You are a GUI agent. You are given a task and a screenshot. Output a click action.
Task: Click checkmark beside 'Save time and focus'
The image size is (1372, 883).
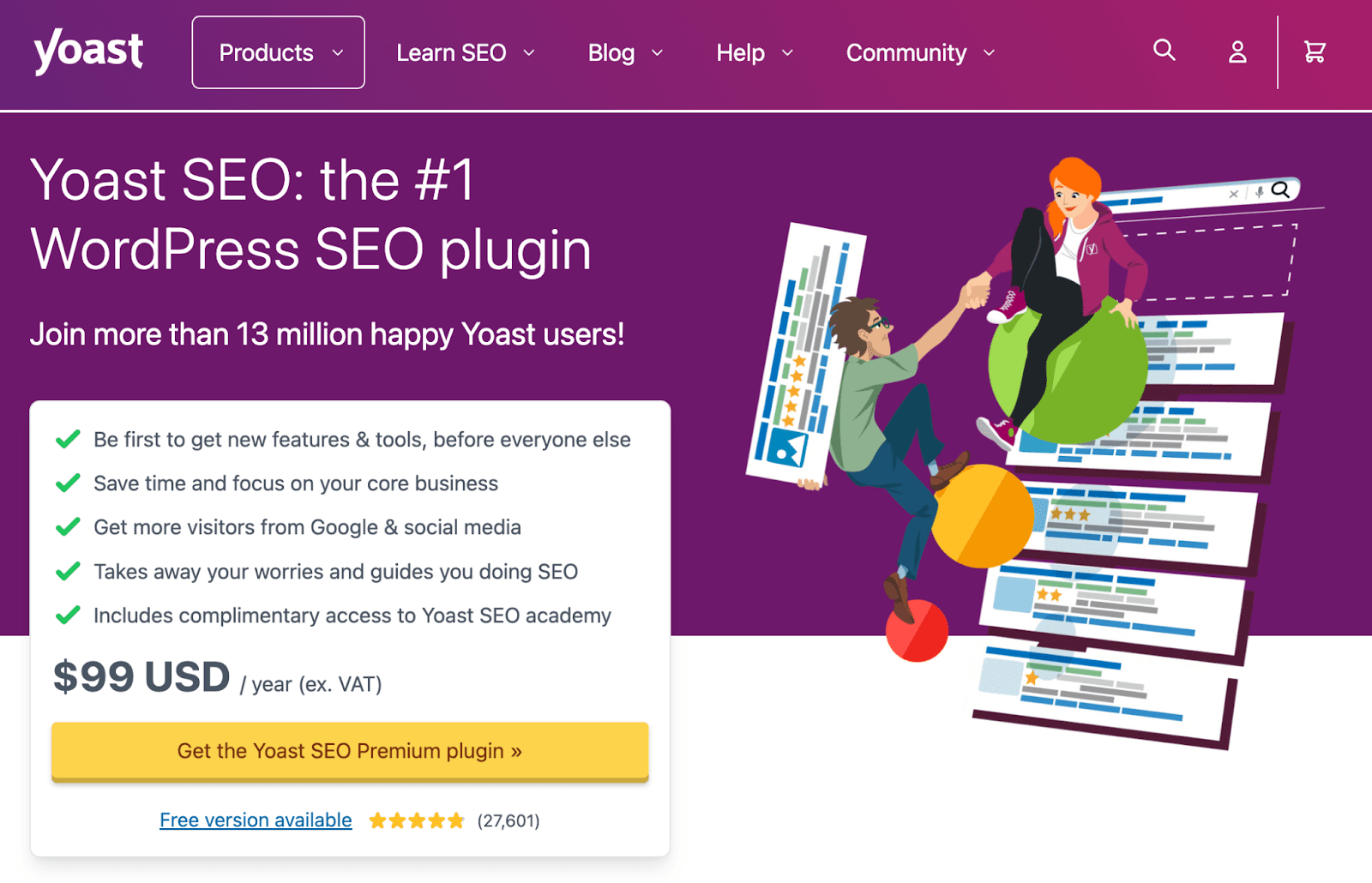[x=68, y=484]
